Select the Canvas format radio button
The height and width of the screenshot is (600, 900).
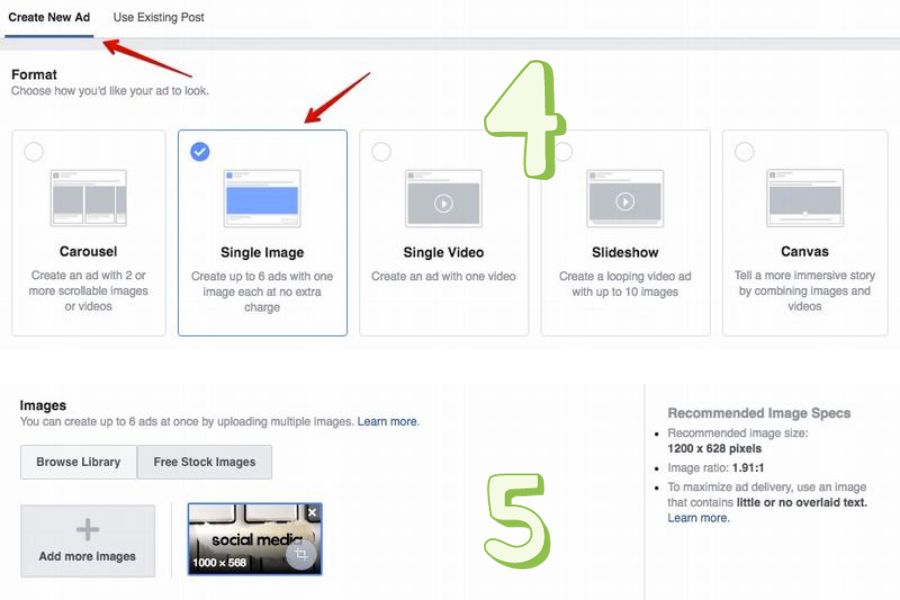click(744, 152)
